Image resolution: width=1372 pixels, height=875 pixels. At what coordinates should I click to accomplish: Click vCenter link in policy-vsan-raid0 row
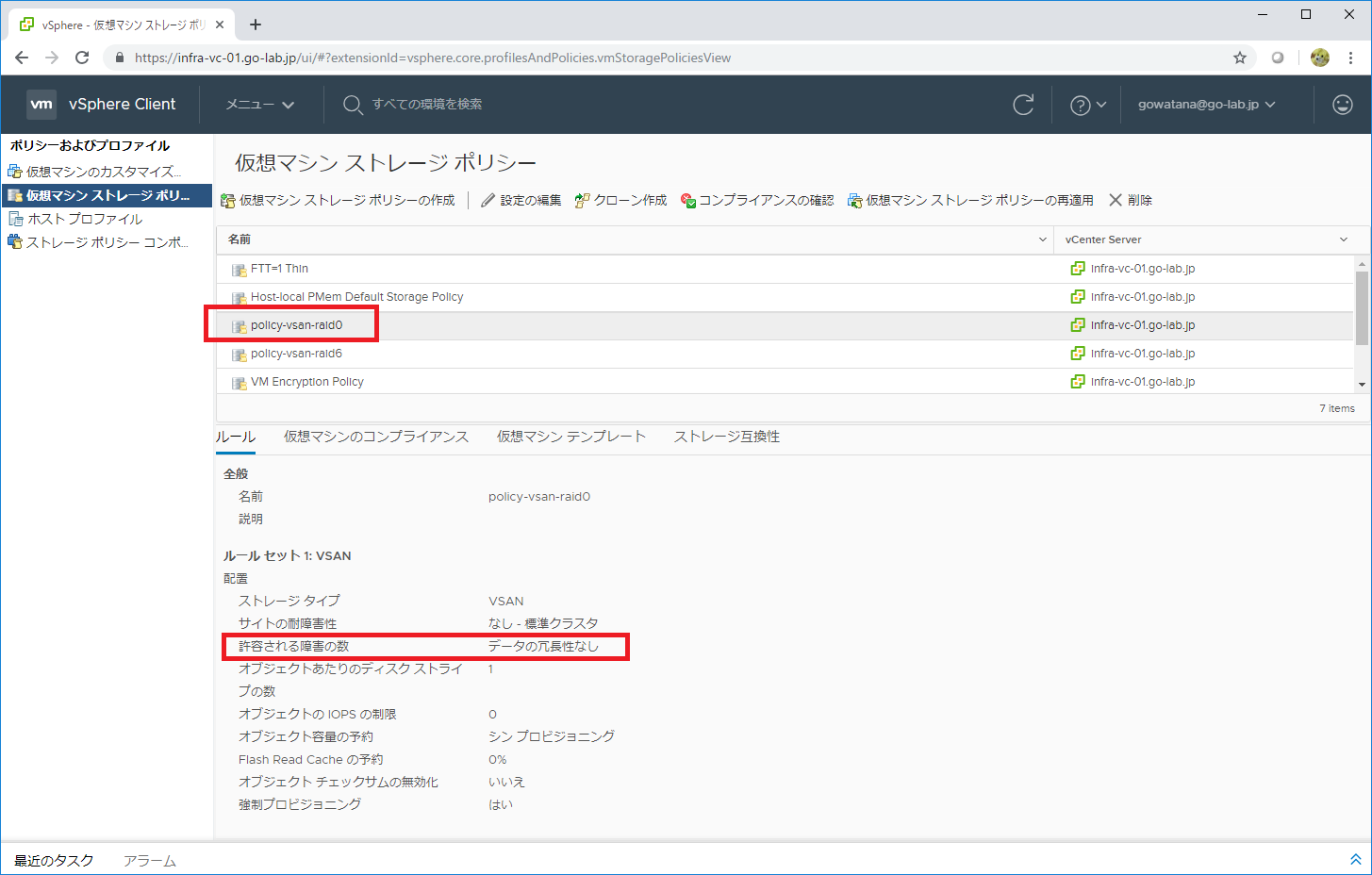1143,325
